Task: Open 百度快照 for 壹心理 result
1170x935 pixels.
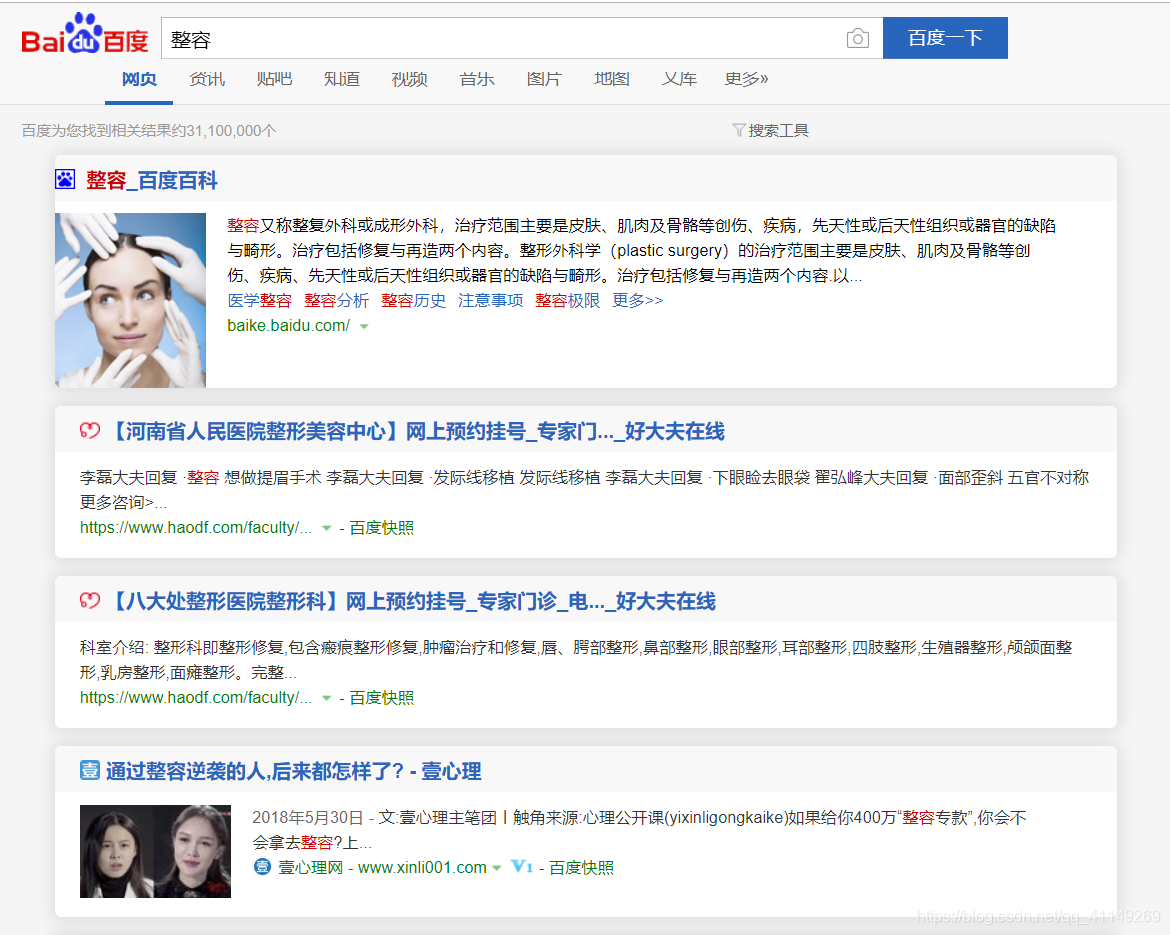Action: coord(581,867)
